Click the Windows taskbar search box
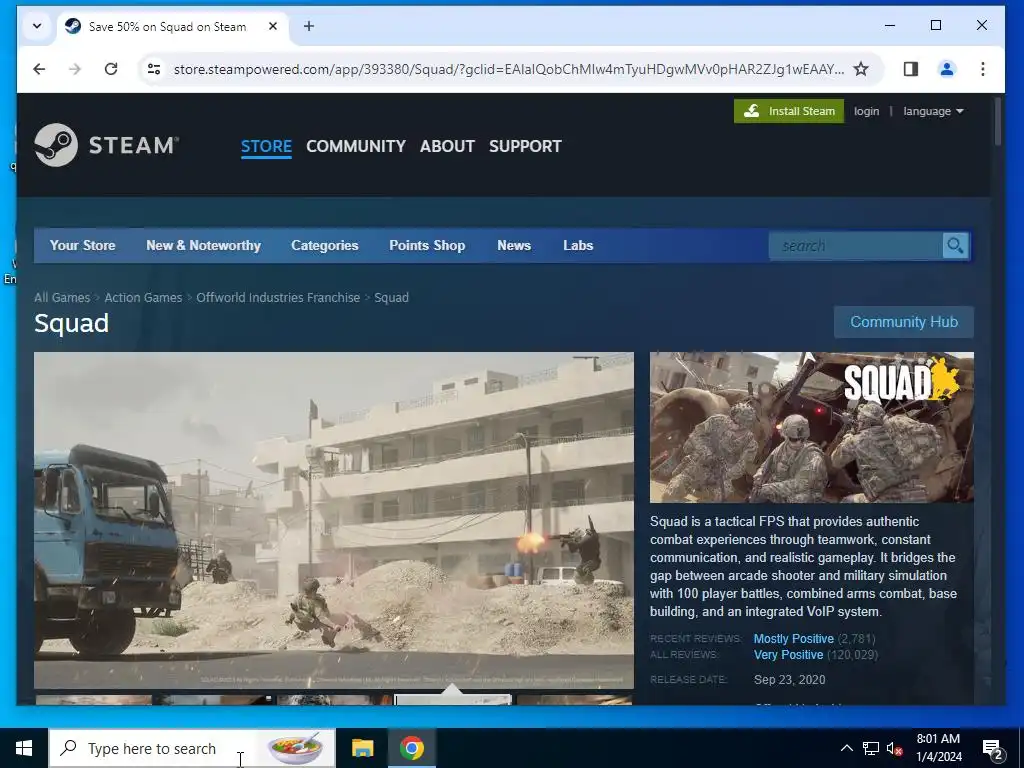The image size is (1024, 768). tap(192, 748)
